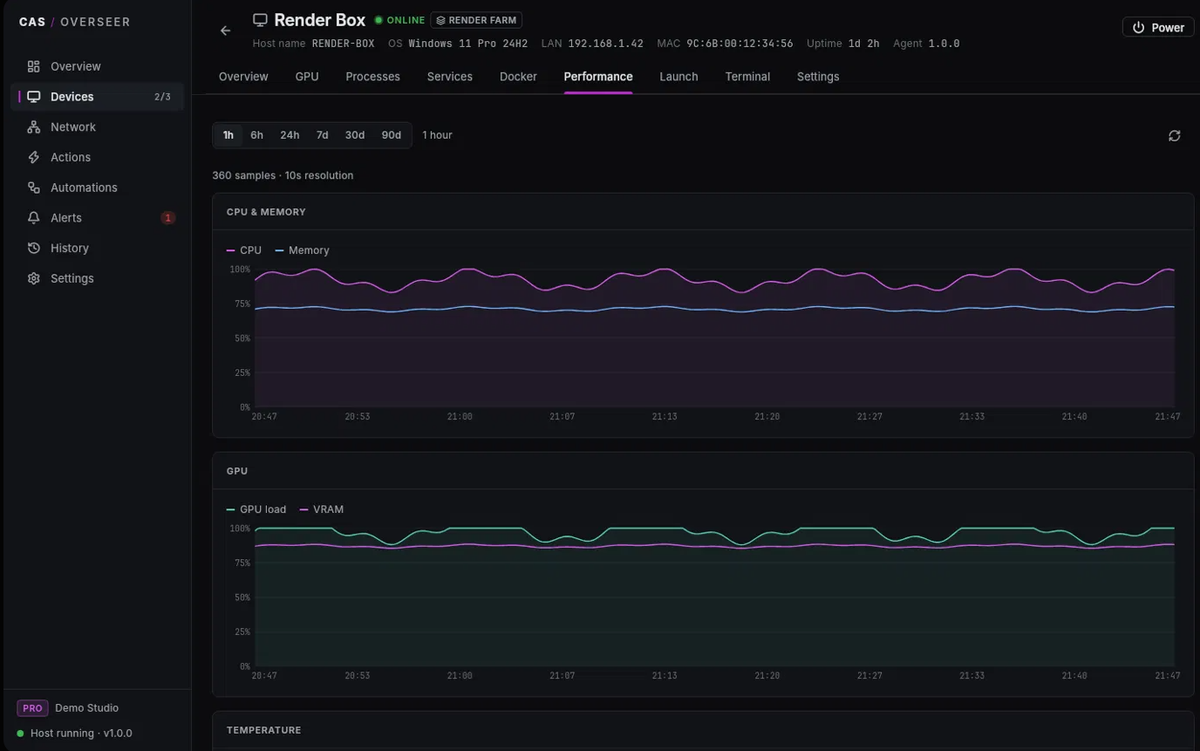This screenshot has height=751, width=1200.
Task: Click the Alerts bell icon
Action: point(34,218)
